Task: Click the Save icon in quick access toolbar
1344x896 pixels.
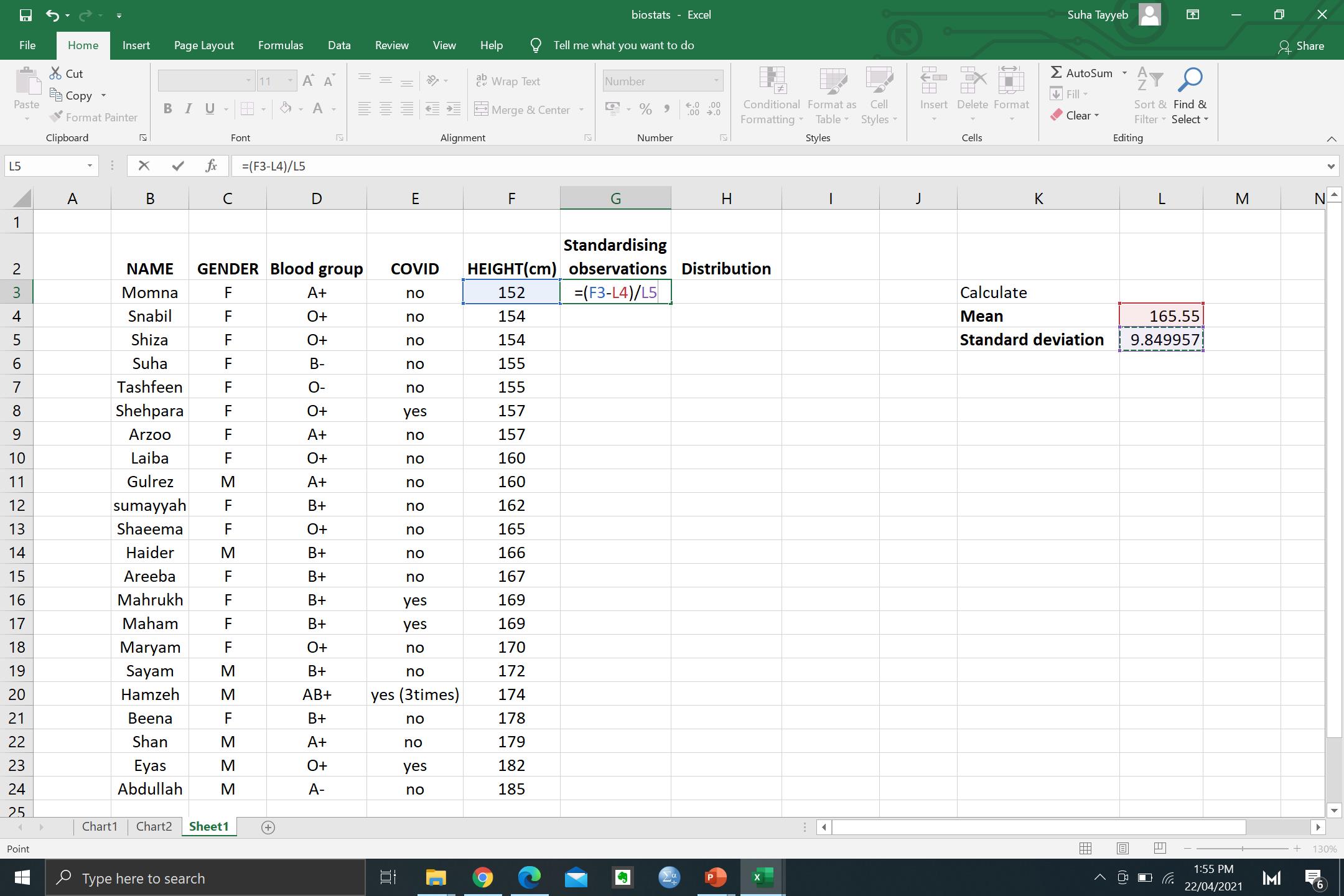Action: pyautogui.click(x=26, y=15)
